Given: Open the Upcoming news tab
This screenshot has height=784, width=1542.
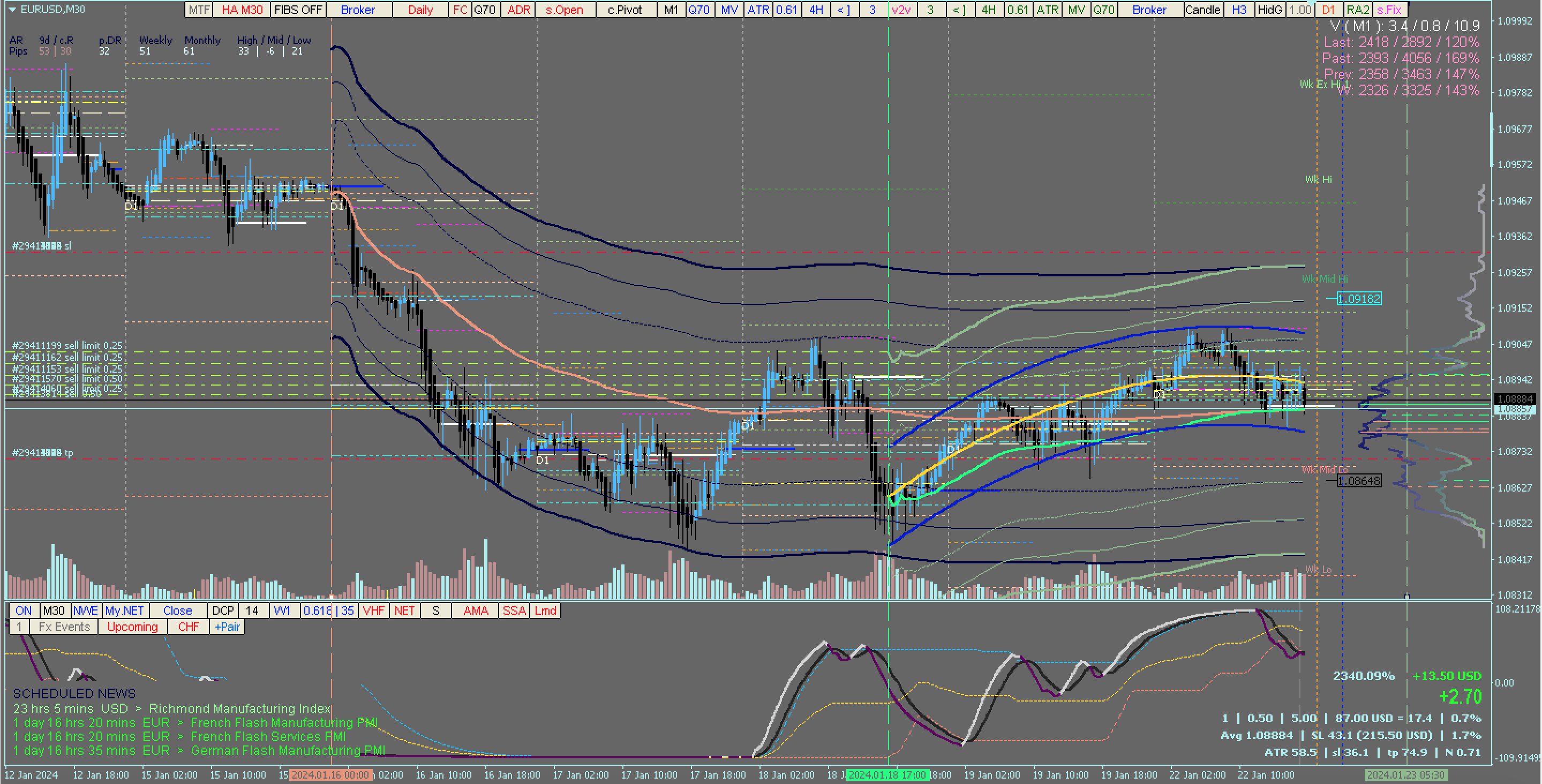Looking at the screenshot, I should coord(132,627).
